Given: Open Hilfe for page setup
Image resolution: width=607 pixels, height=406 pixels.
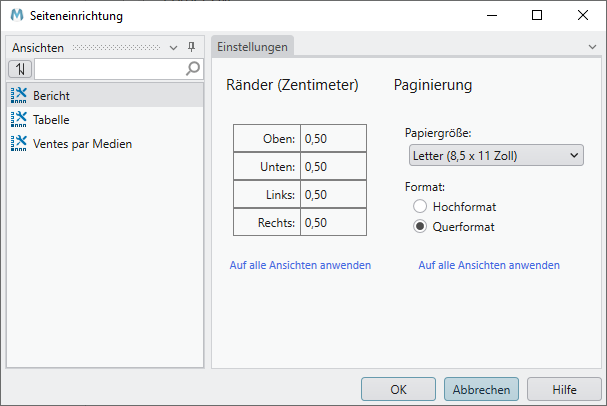Looking at the screenshot, I should point(564,389).
